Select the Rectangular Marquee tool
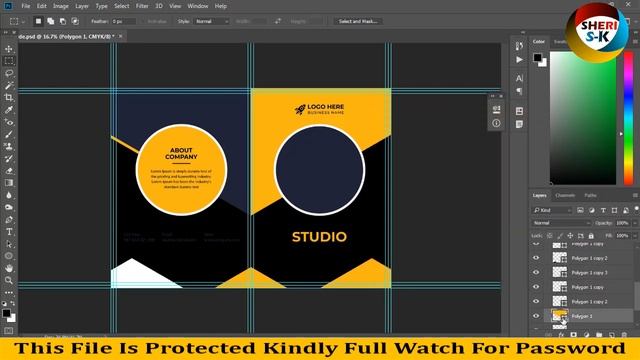640x360 pixels. [x=9, y=61]
